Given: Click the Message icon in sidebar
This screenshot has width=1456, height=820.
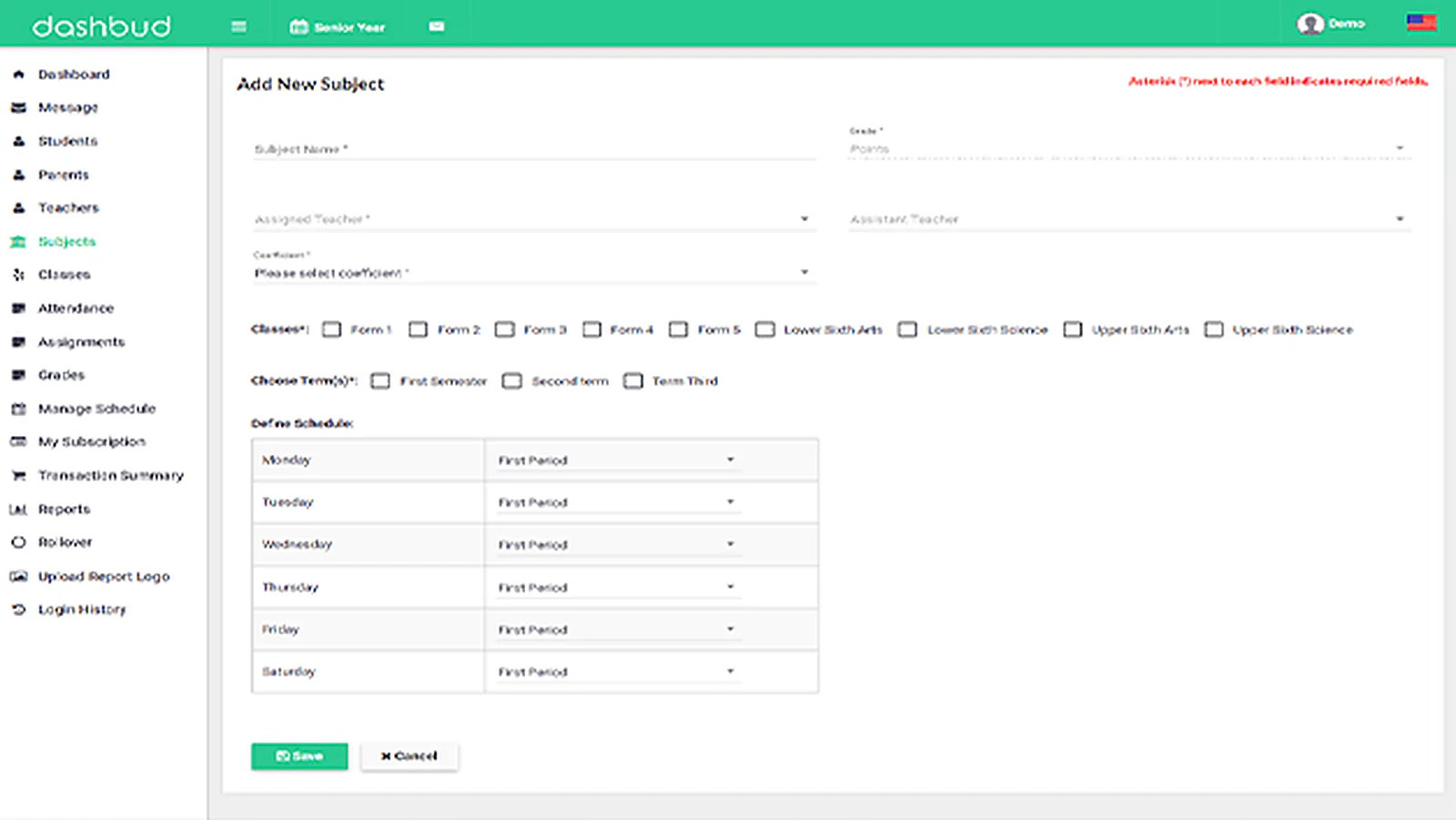Looking at the screenshot, I should point(18,107).
